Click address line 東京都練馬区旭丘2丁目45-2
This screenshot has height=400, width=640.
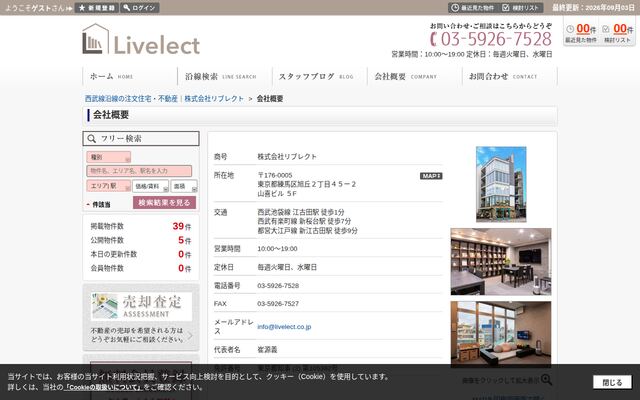307,184
